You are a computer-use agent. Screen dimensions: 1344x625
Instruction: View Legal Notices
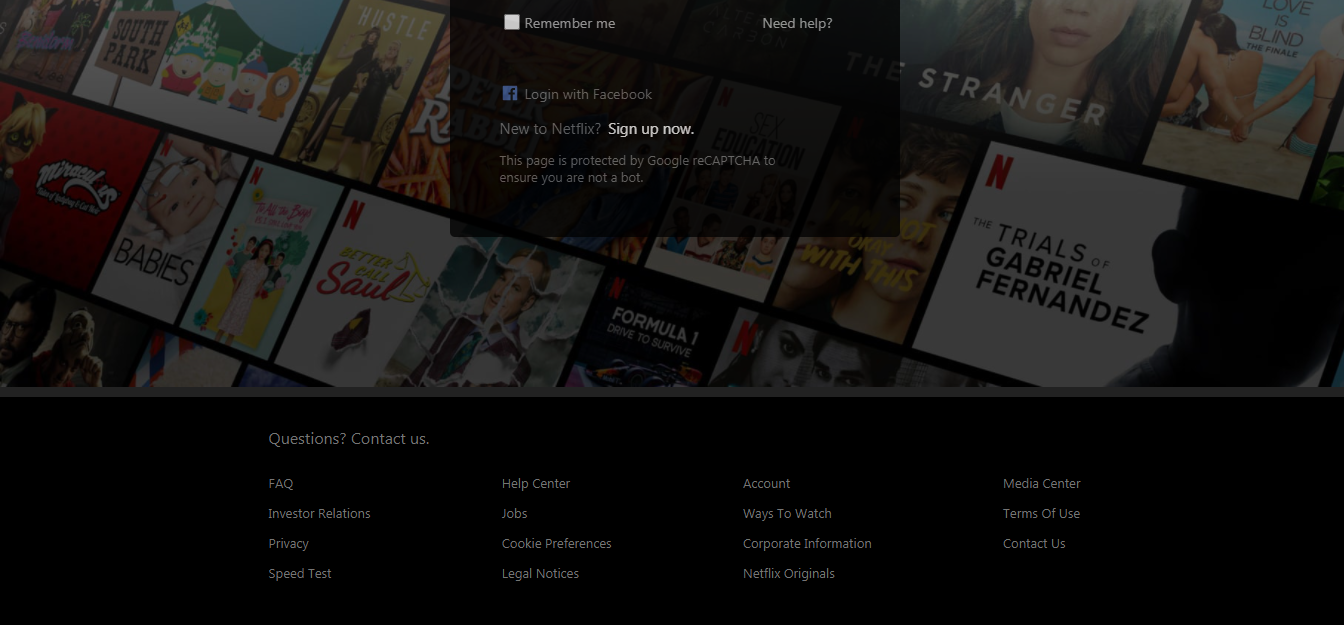(x=540, y=574)
